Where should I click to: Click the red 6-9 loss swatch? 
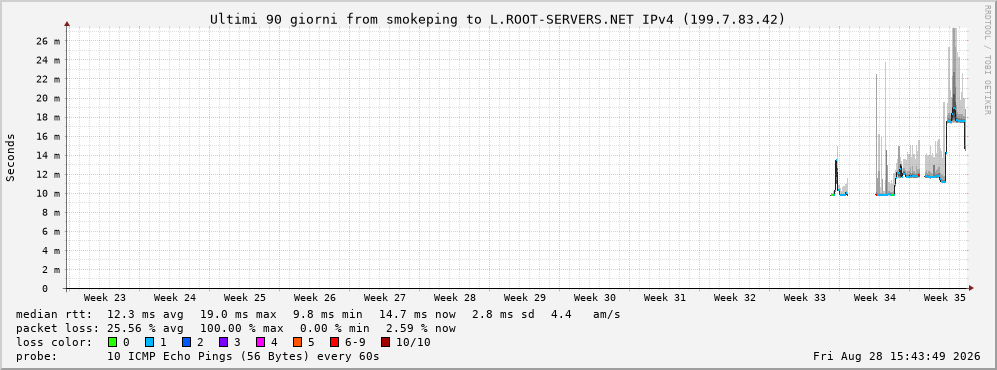(334, 343)
